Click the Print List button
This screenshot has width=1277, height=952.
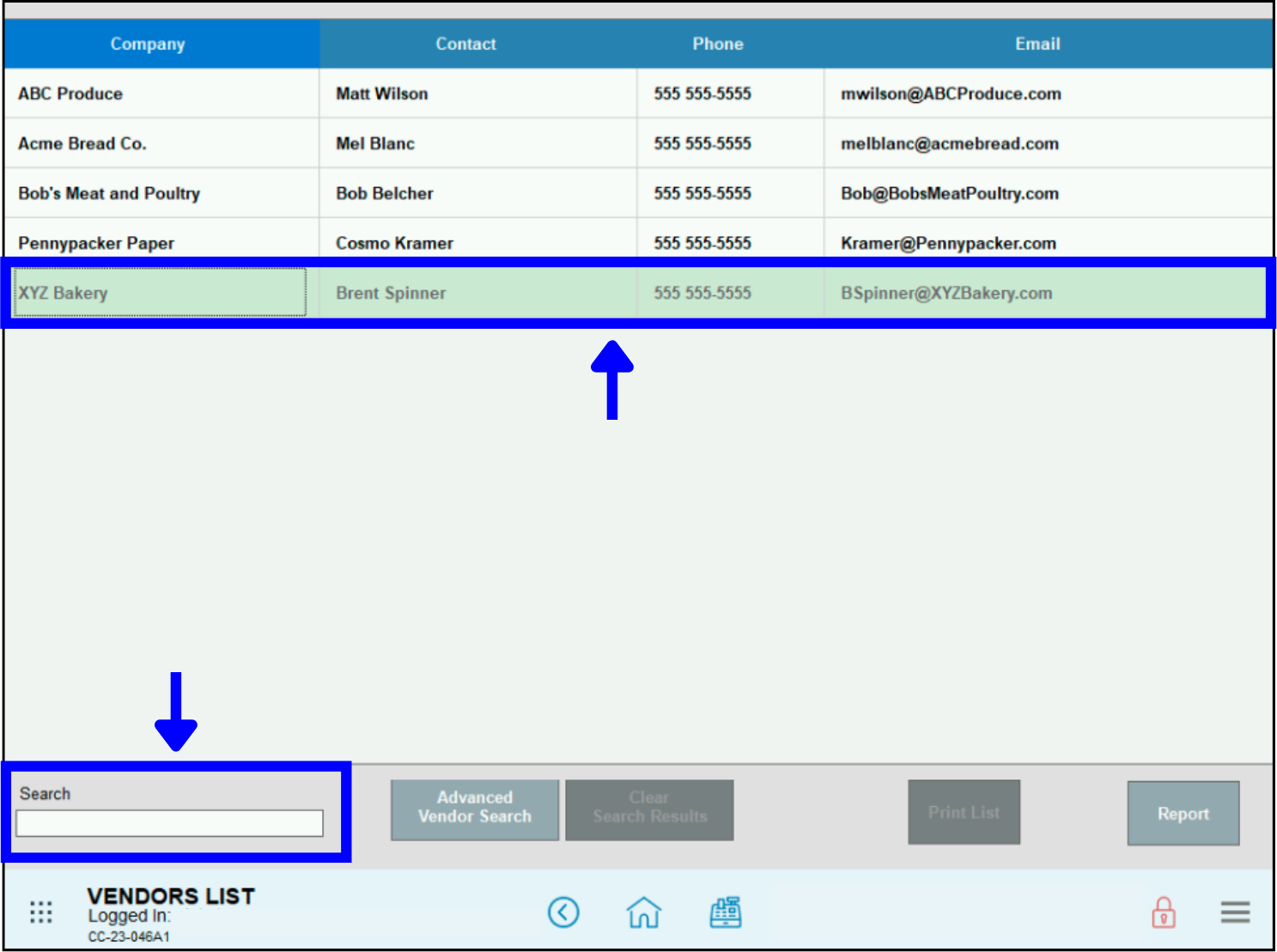(963, 811)
